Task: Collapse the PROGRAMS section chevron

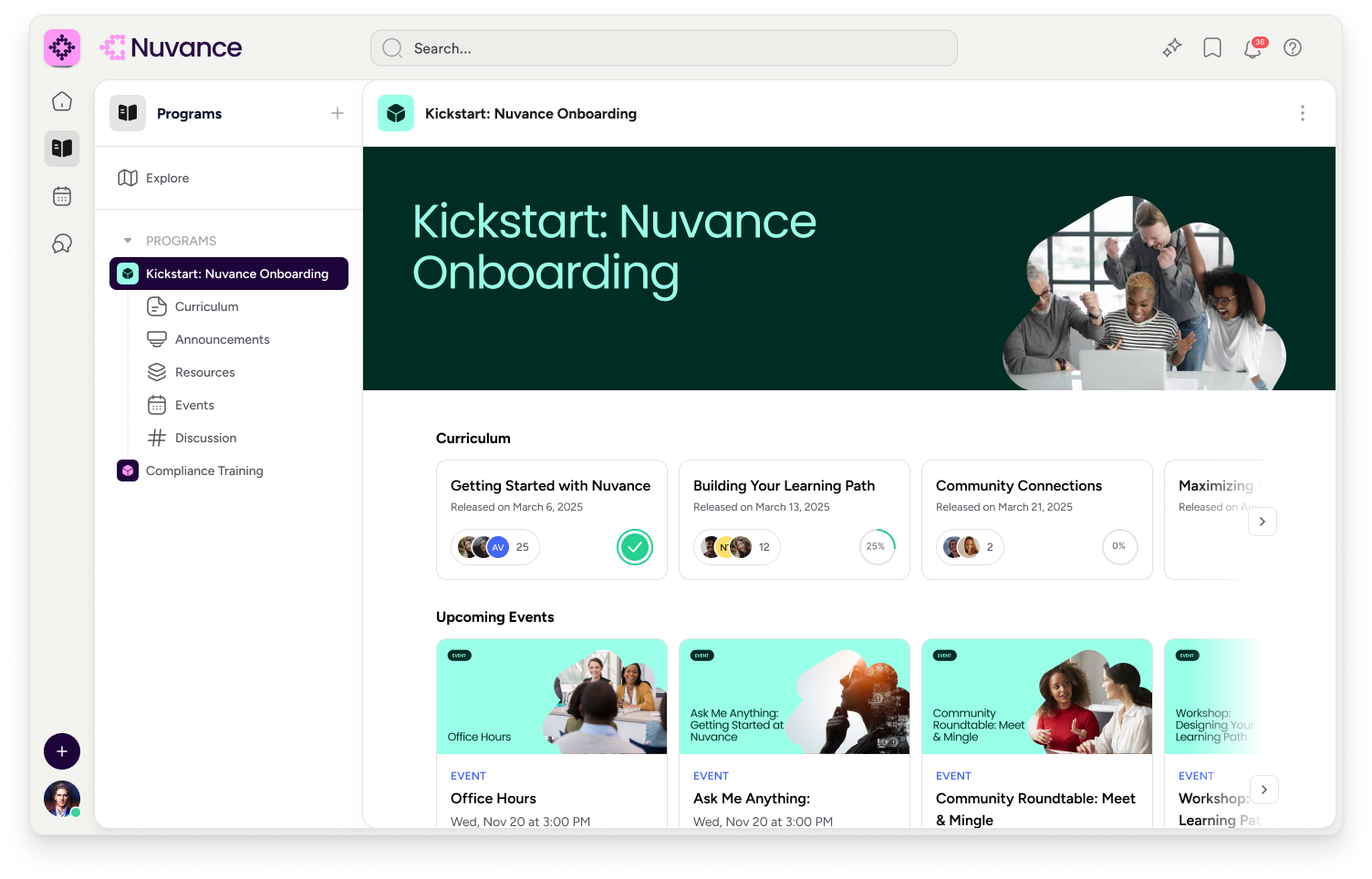Action: coord(128,240)
